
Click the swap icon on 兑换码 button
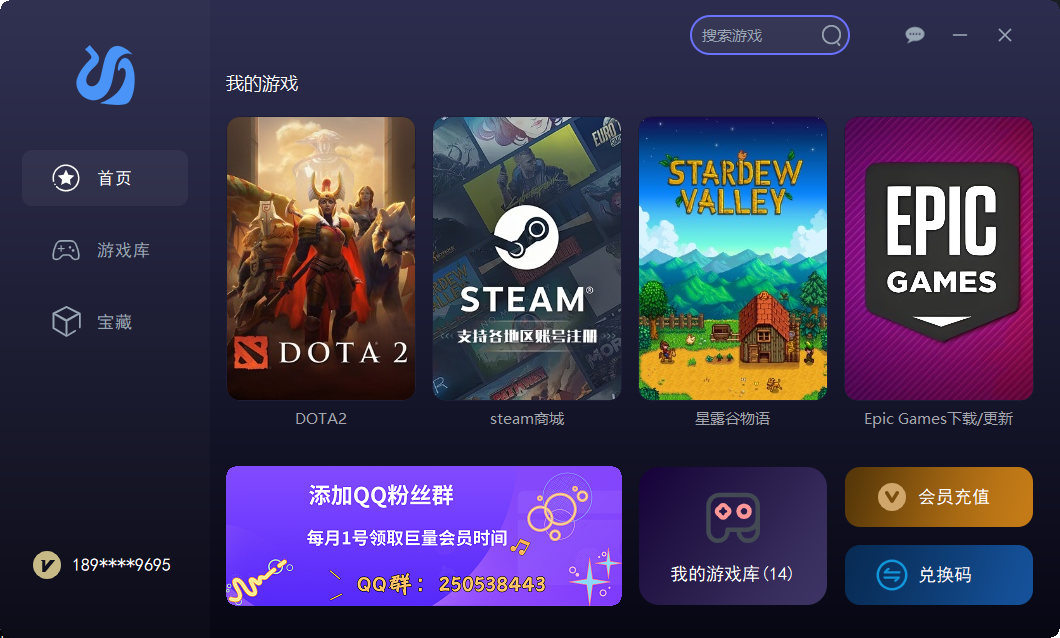click(892, 575)
